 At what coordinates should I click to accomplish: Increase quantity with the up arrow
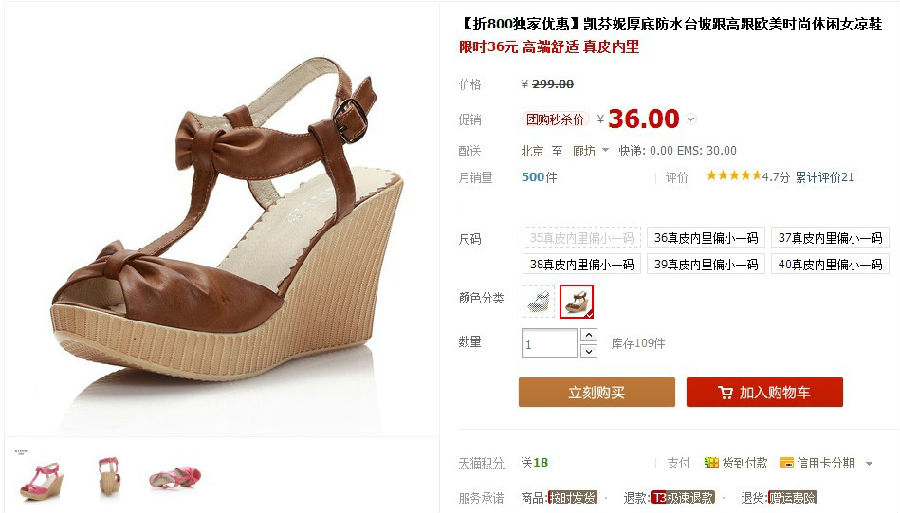click(589, 335)
